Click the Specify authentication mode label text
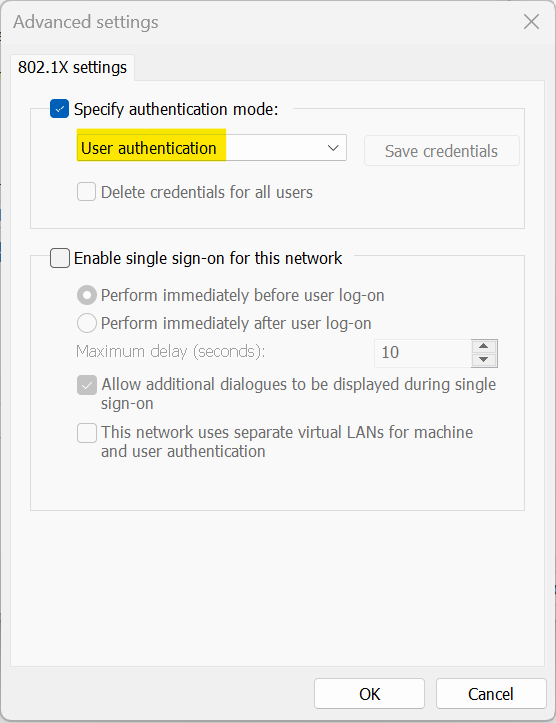 coord(176,109)
